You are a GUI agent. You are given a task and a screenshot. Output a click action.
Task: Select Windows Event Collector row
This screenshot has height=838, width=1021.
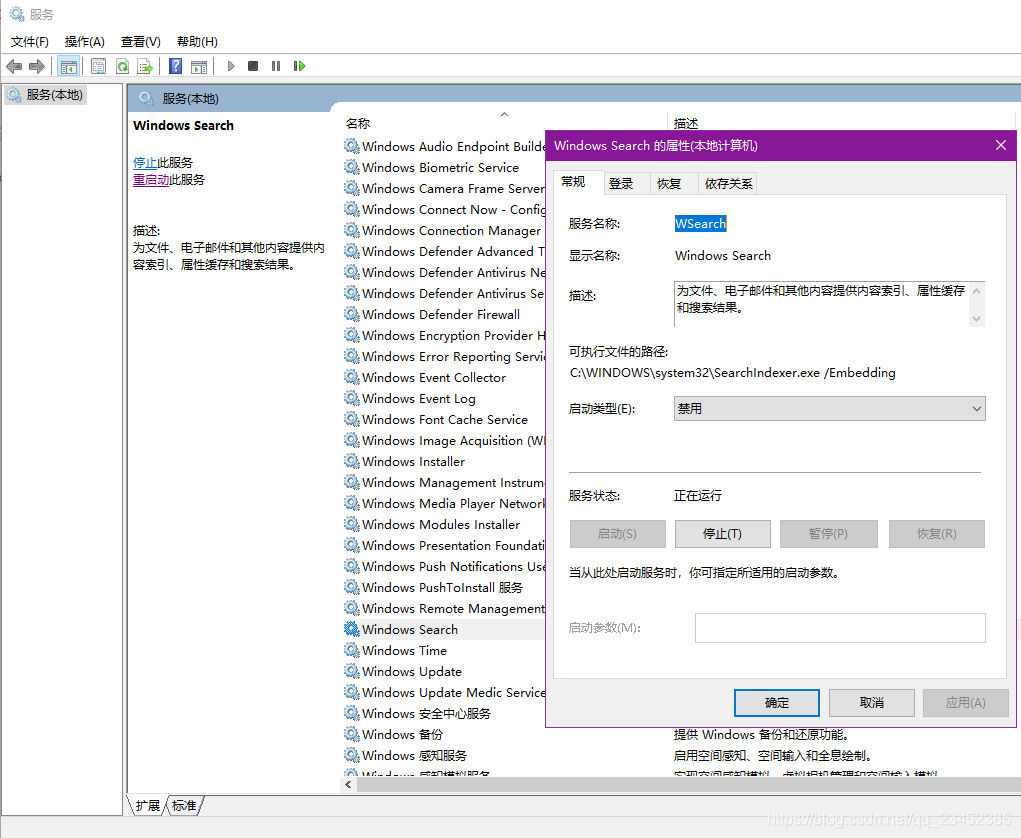(445, 378)
